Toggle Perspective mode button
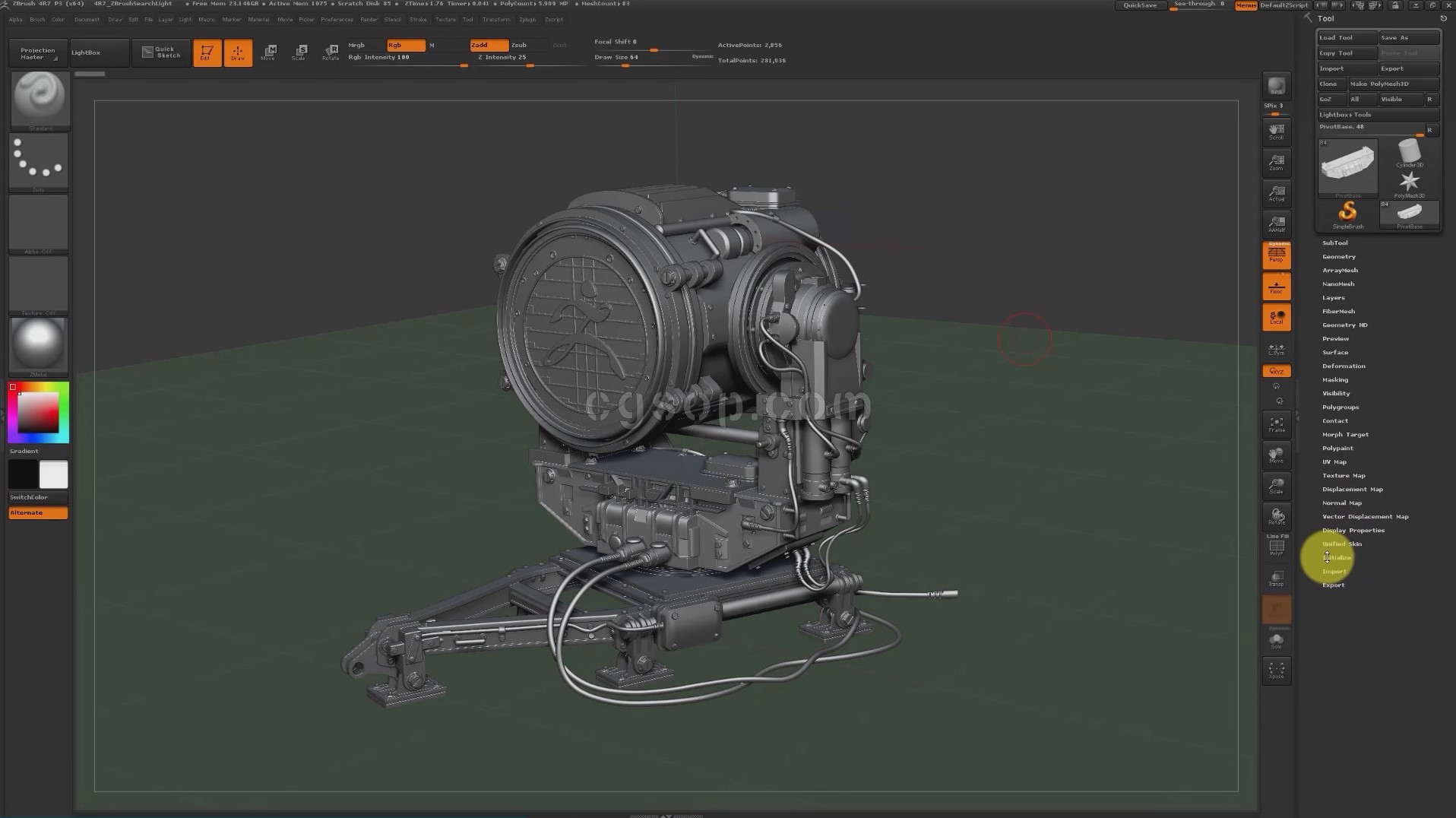1456x818 pixels. 1277,255
